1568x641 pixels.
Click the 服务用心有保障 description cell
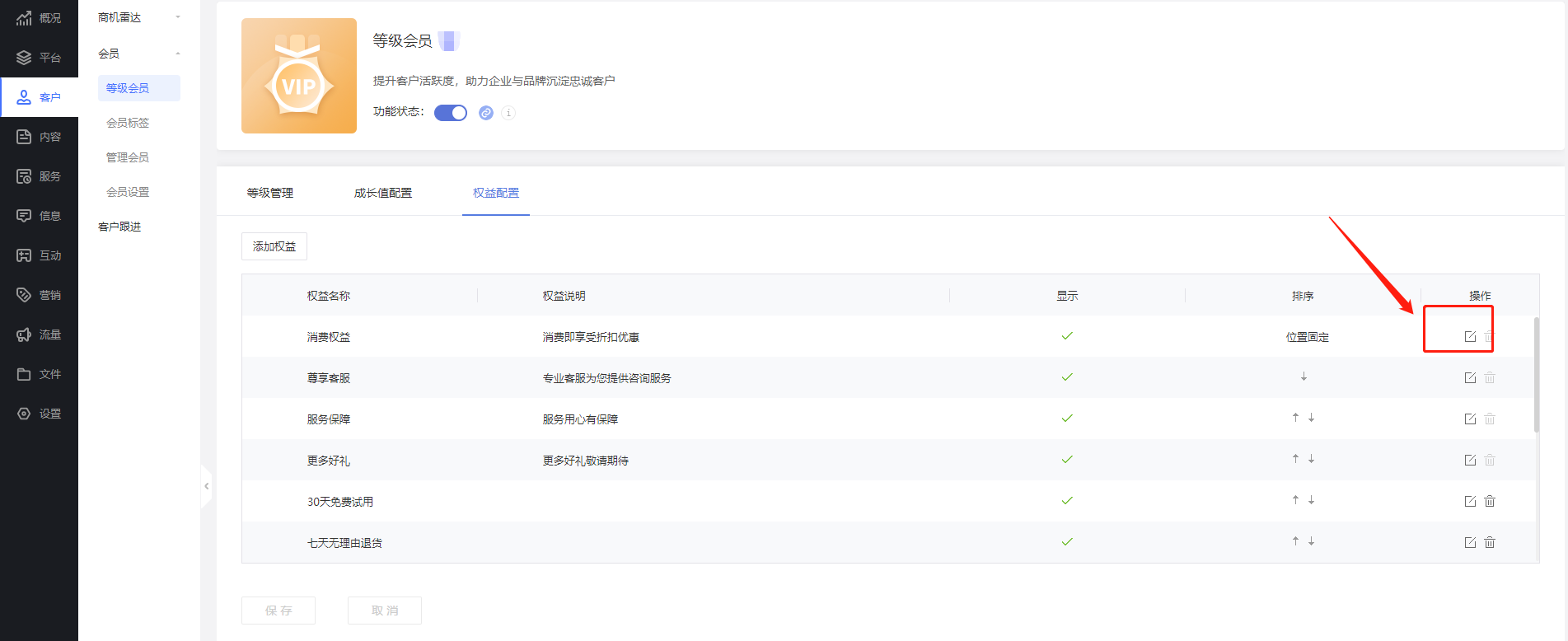pyautogui.click(x=580, y=419)
